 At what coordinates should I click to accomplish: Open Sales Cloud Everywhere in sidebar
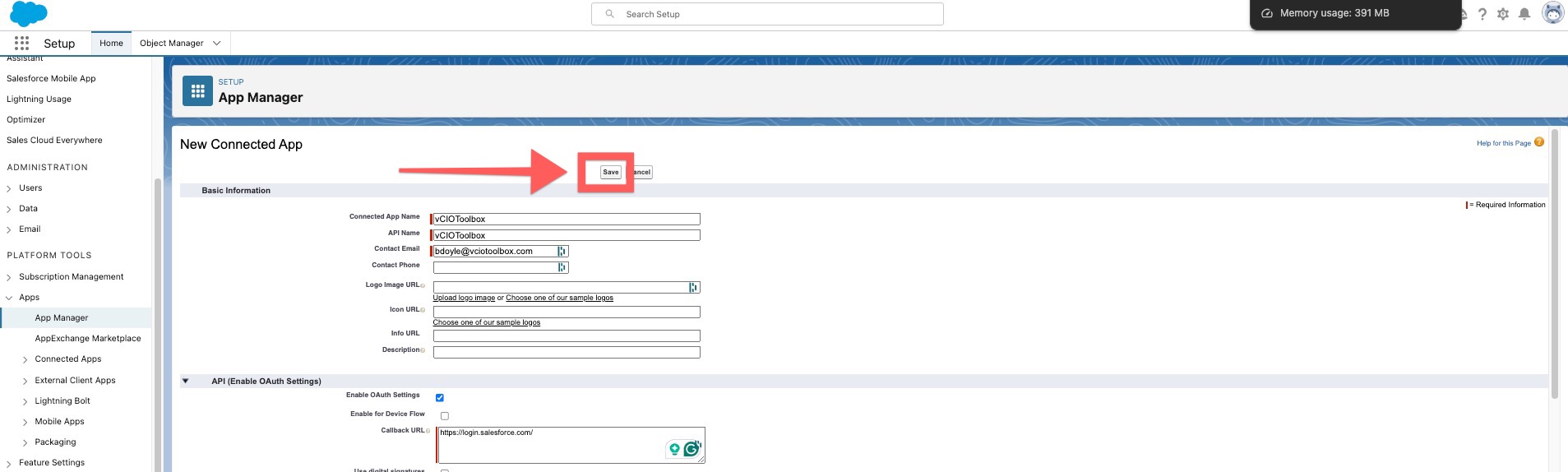(54, 140)
